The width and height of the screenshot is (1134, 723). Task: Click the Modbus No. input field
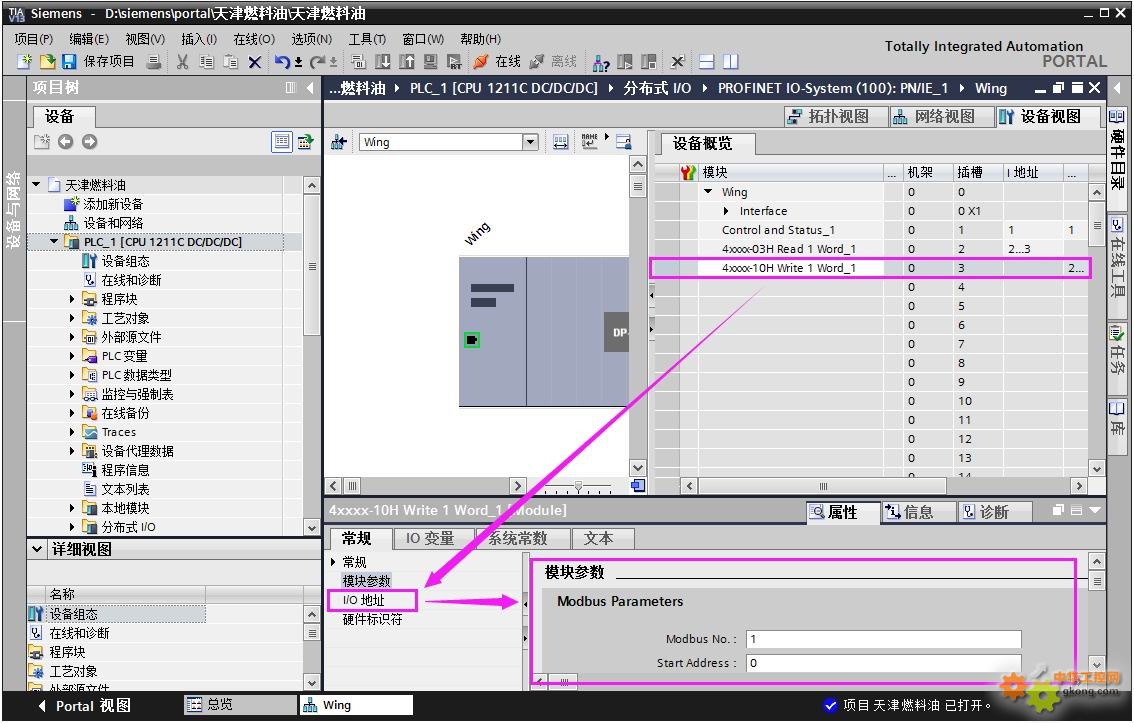884,639
